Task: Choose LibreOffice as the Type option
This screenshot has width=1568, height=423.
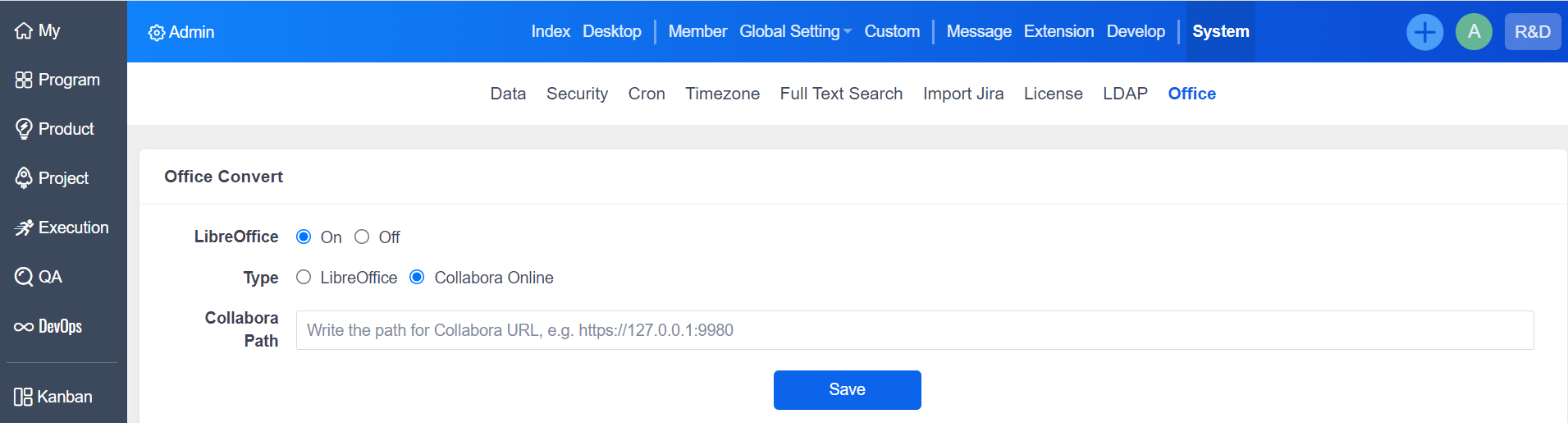Action: 304,278
